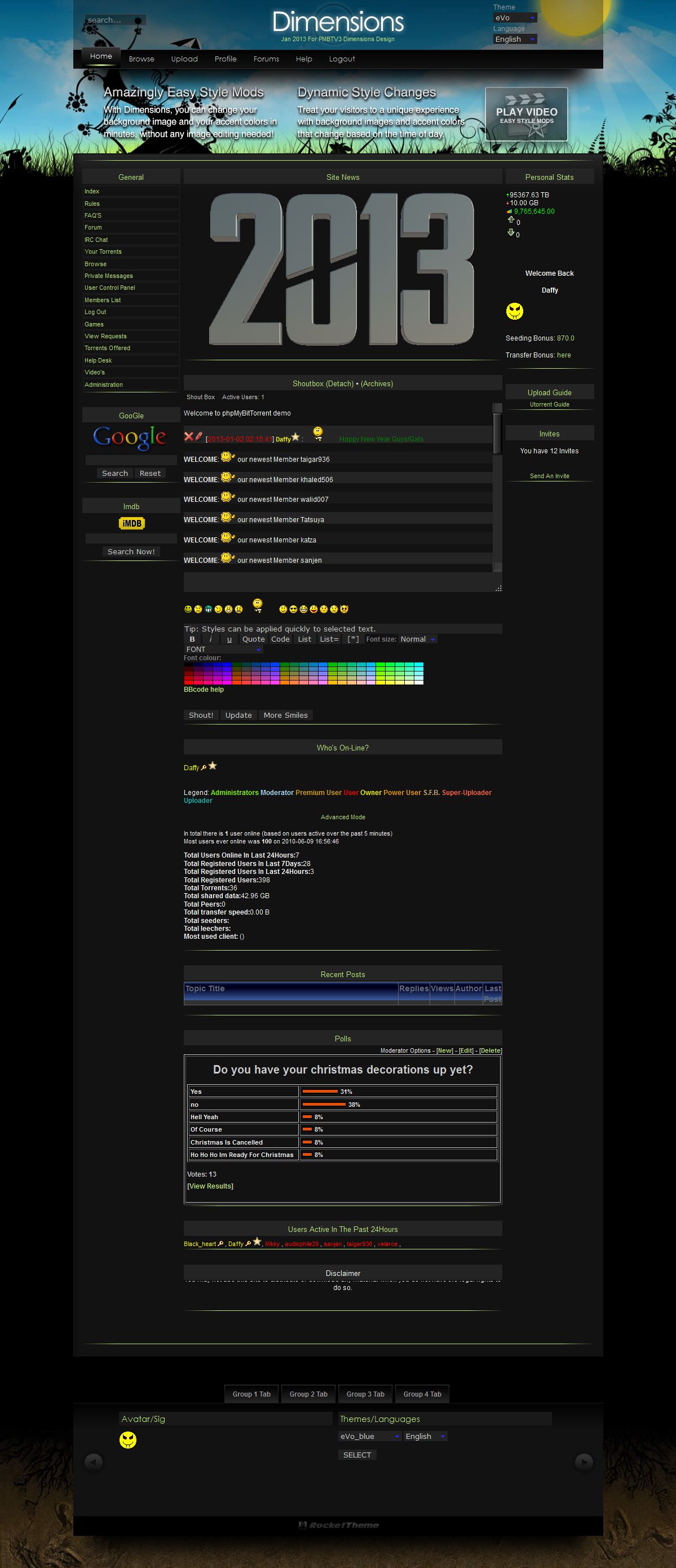The height and width of the screenshot is (1568, 676).
Task: Switch to Group 1 Tab
Action: (251, 1394)
